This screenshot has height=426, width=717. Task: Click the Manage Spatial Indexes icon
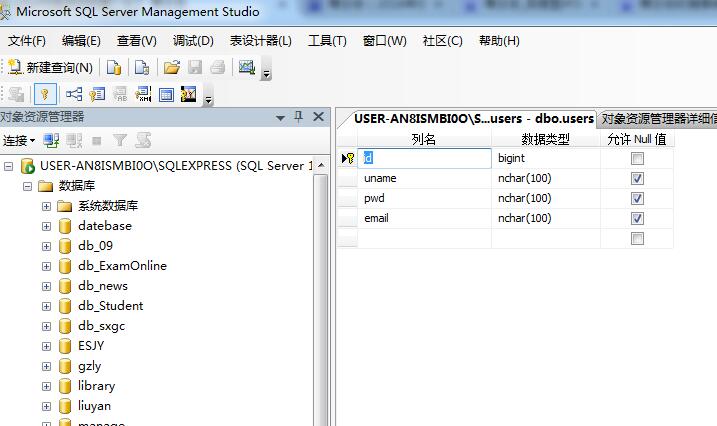pyautogui.click(x=188, y=95)
